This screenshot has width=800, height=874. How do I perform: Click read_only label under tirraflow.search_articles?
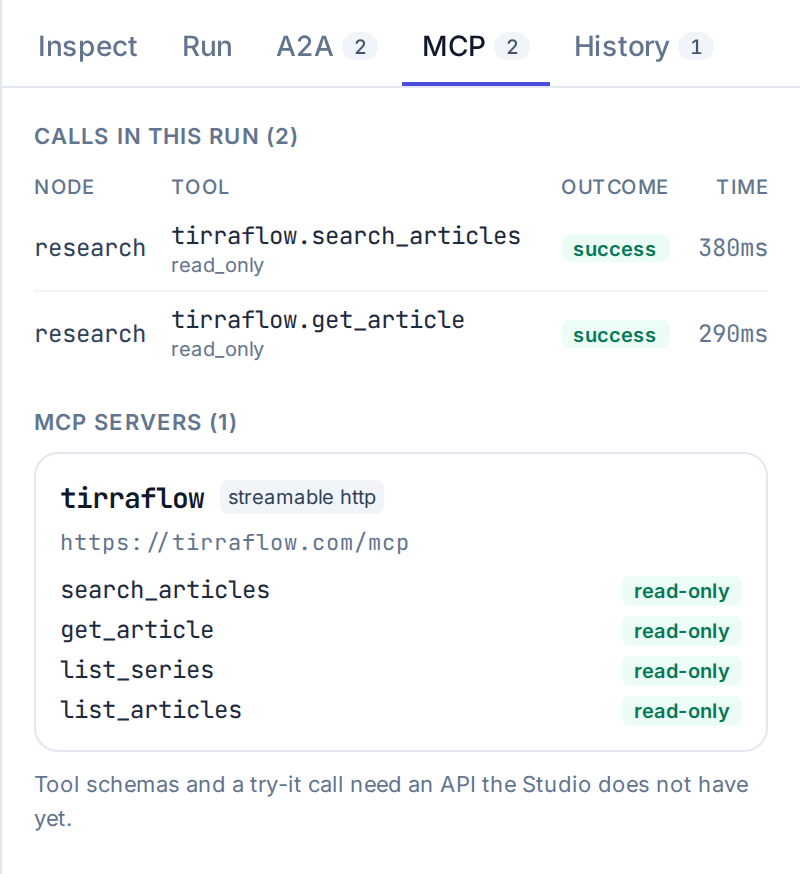[217, 266]
